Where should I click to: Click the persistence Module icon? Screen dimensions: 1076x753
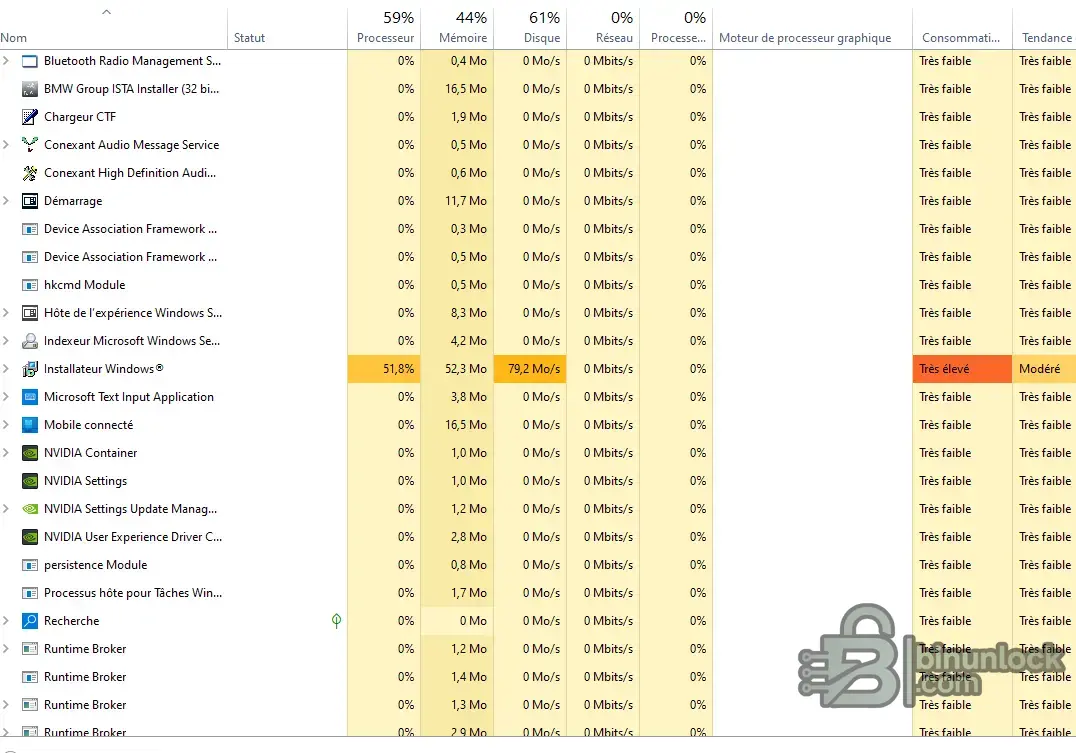30,565
